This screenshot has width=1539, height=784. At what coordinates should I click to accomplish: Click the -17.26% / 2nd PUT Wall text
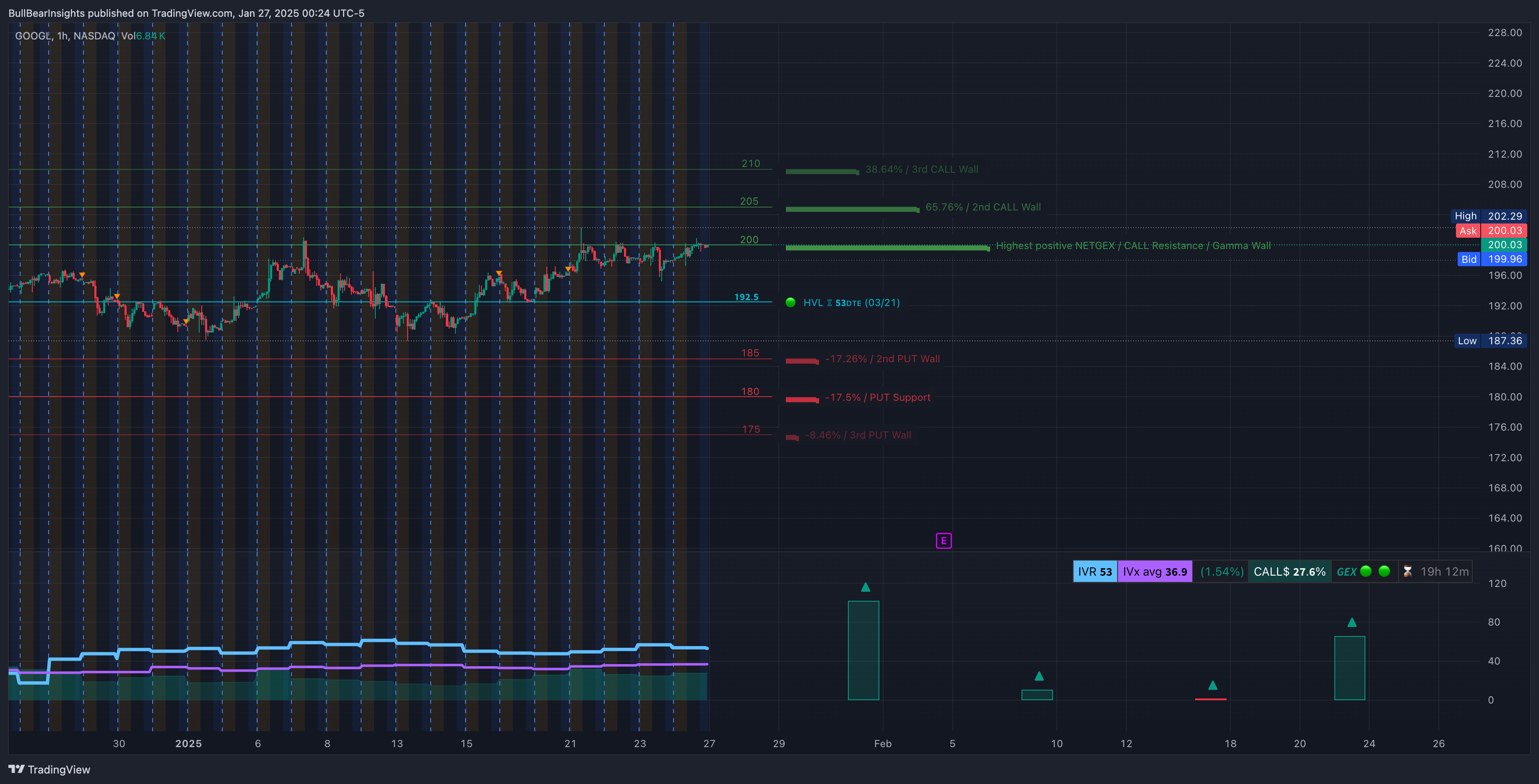(882, 359)
